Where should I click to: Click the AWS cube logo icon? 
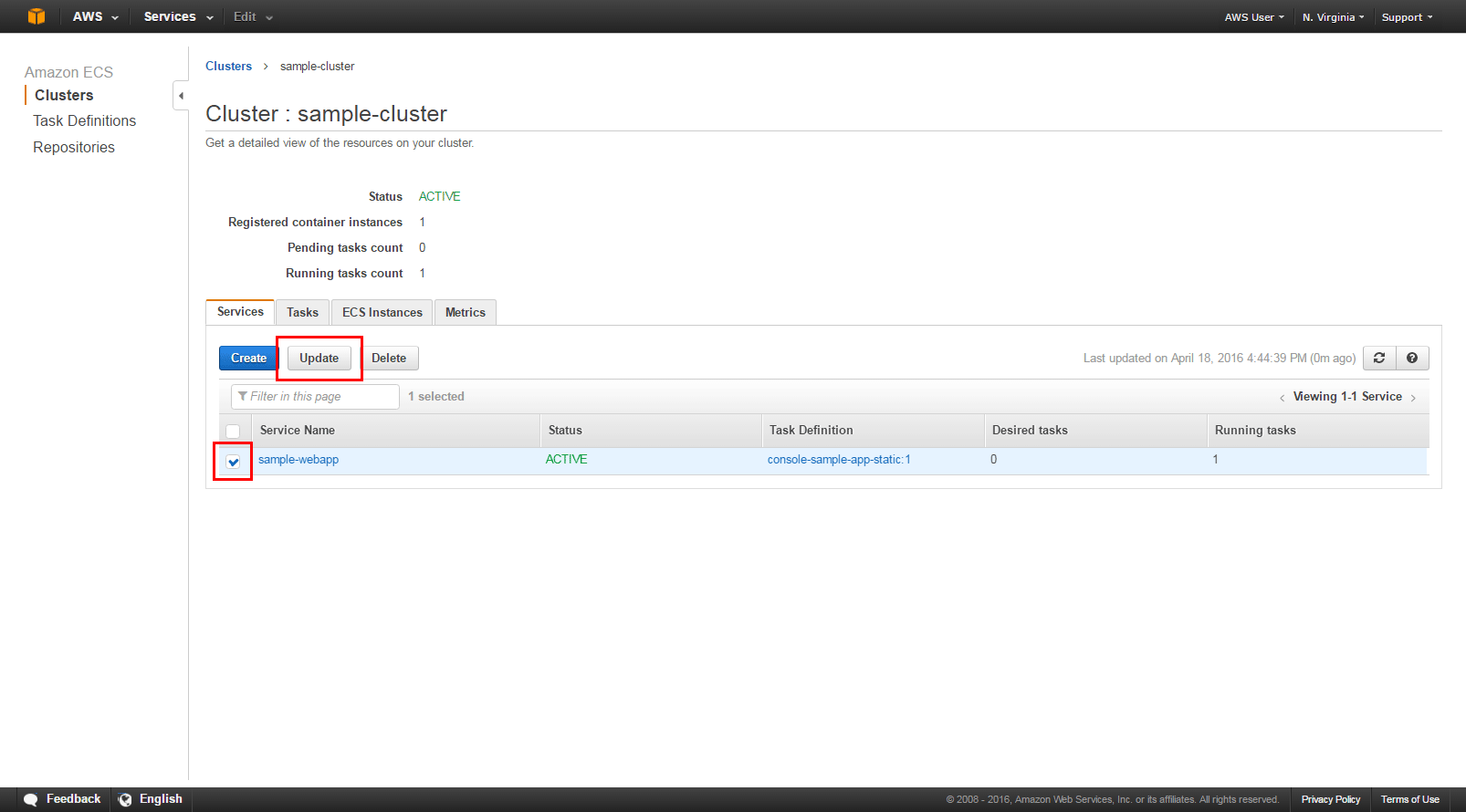tap(37, 16)
